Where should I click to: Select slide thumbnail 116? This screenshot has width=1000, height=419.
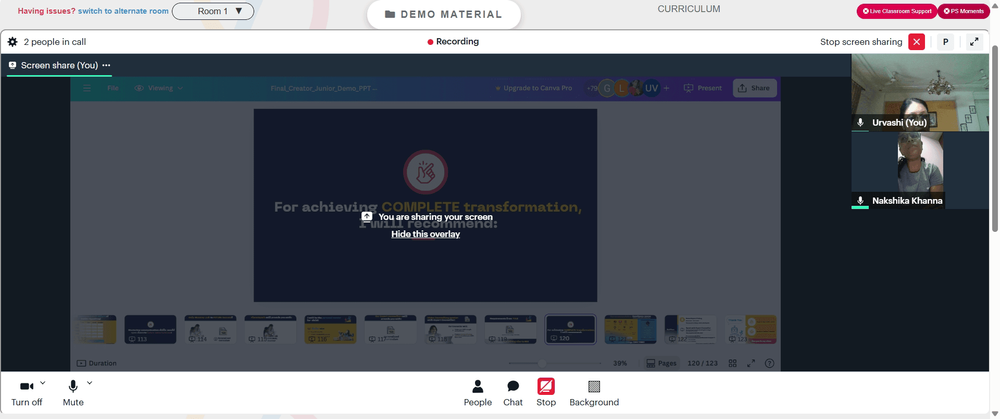coord(330,329)
